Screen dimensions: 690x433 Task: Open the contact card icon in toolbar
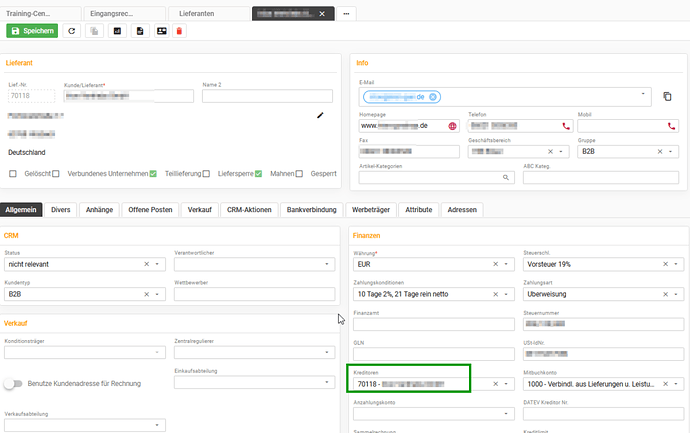click(x=162, y=31)
